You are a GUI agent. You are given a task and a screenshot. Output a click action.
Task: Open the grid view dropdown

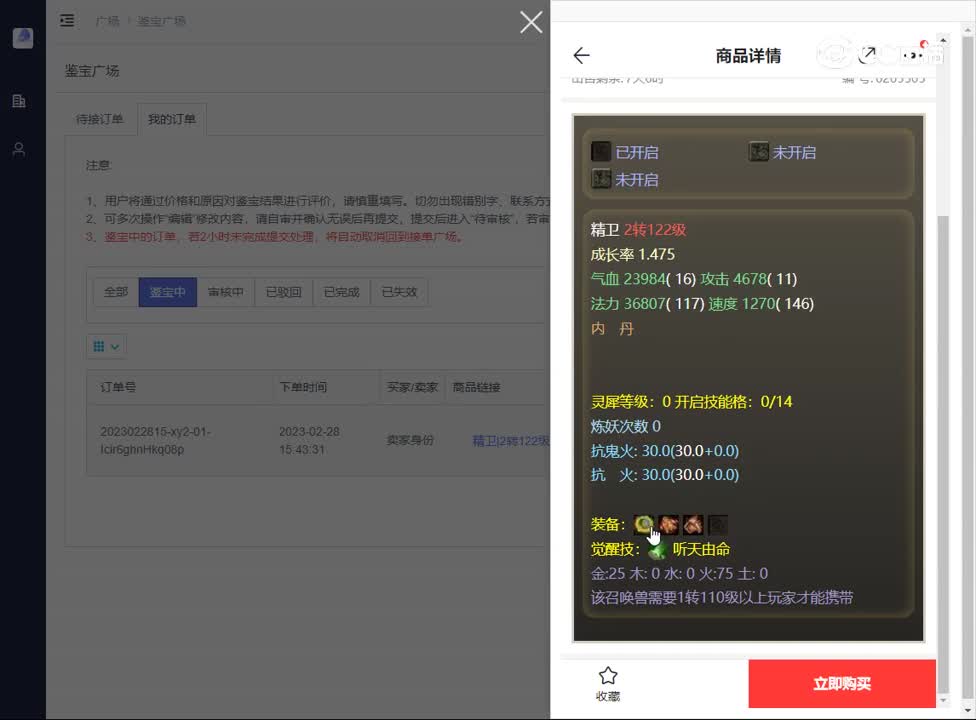106,347
